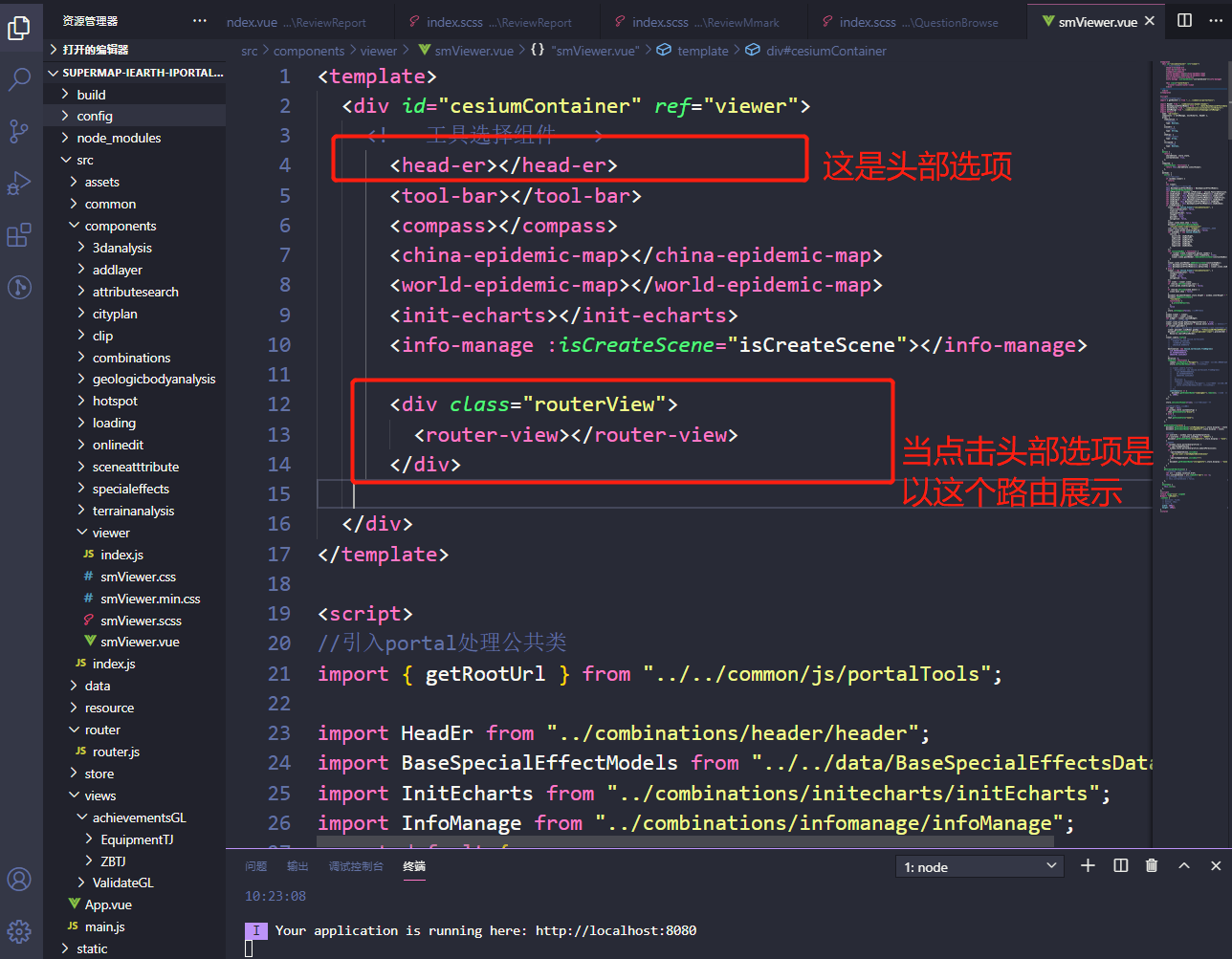Toggle split editor layout button

coord(1184,20)
